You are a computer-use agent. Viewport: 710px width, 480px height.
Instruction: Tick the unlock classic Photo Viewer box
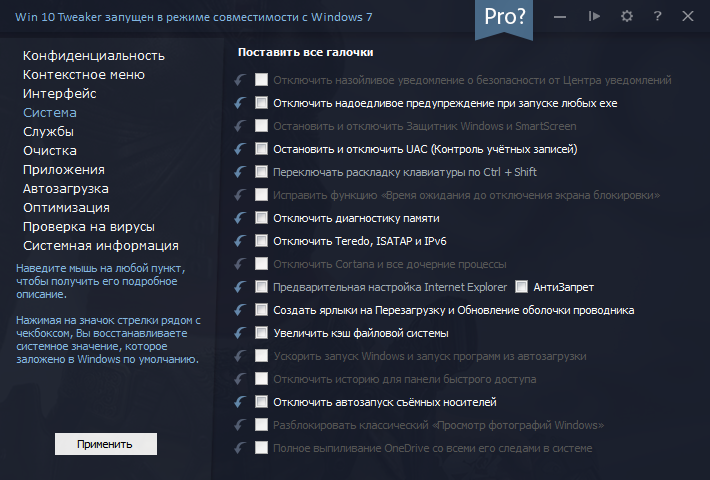tap(261, 425)
